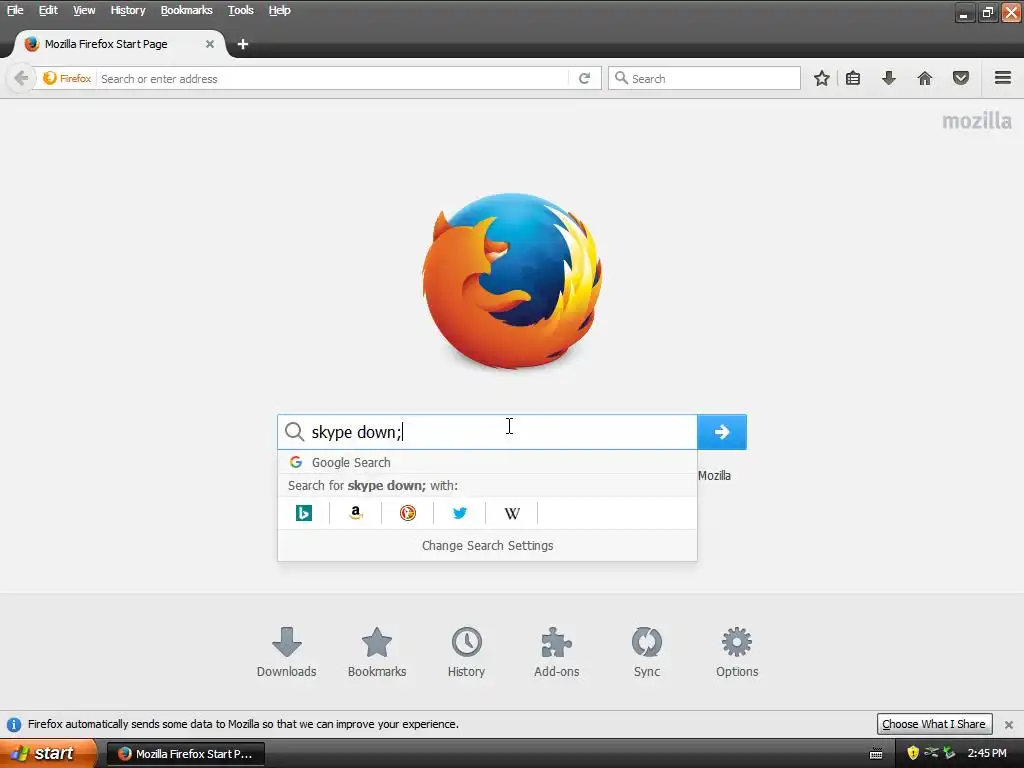Open the View menu
Screen dimensions: 1024x768
tap(84, 10)
